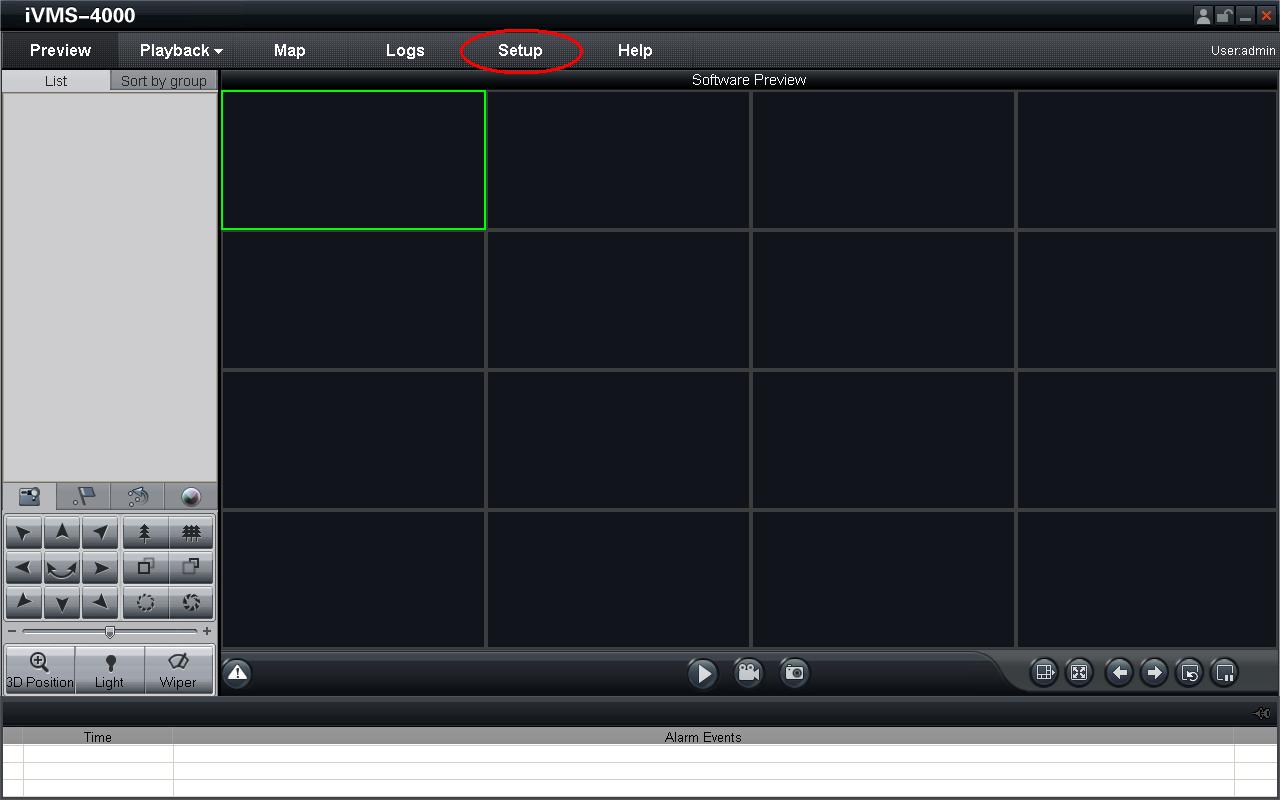Click the user account icon in title bar
This screenshot has width=1280, height=800.
pos(1203,16)
